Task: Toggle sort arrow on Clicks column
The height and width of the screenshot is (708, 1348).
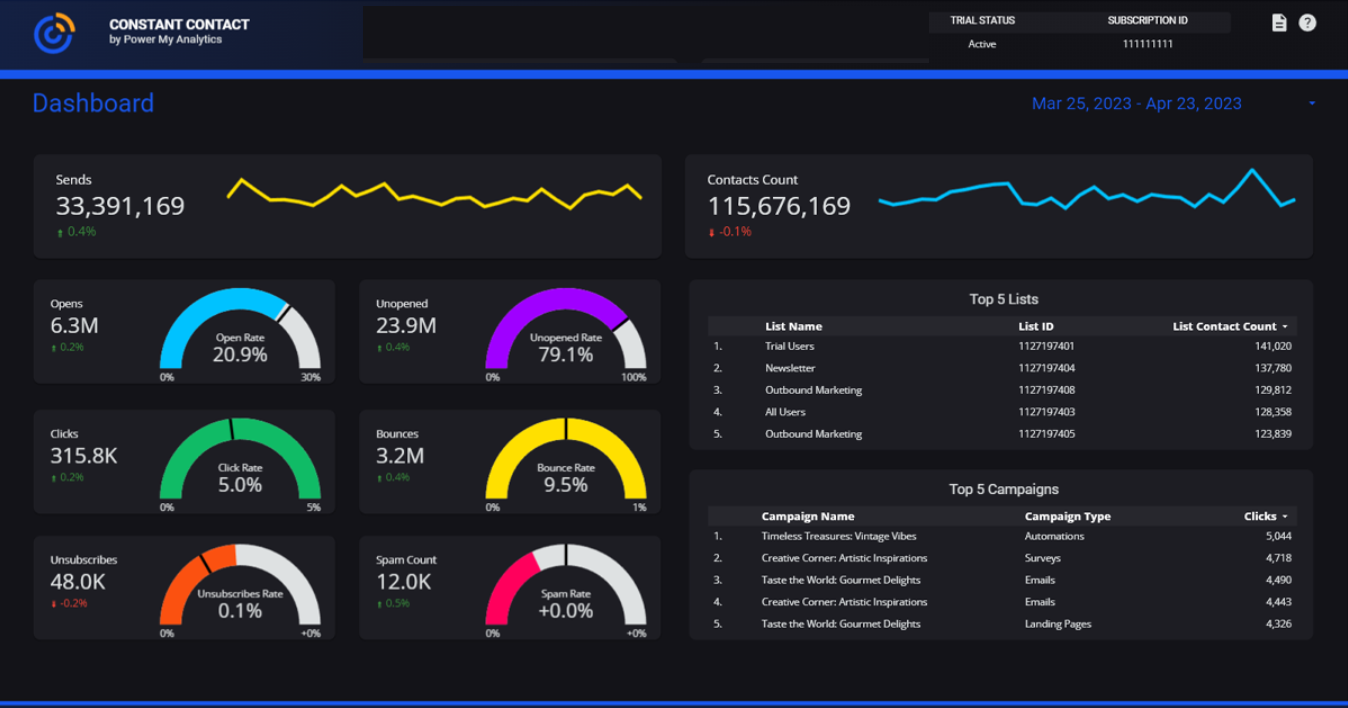Action: pos(1285,517)
